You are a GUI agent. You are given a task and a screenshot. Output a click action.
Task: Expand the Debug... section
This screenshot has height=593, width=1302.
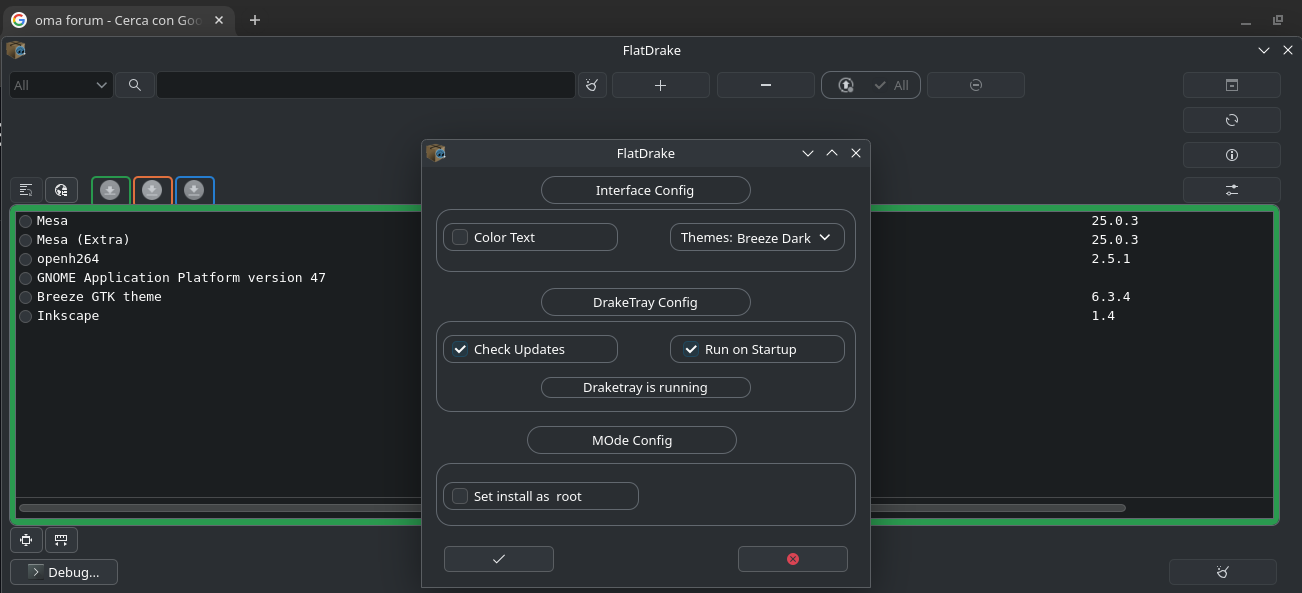pos(64,572)
